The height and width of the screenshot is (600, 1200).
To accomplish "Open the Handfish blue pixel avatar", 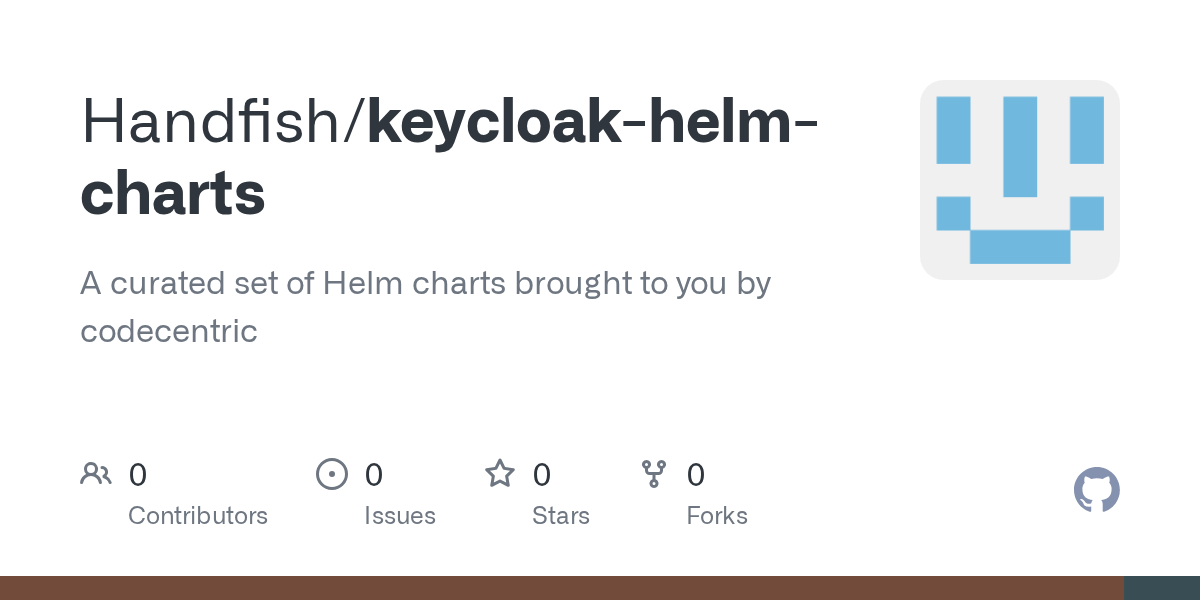I will pyautogui.click(x=1020, y=180).
